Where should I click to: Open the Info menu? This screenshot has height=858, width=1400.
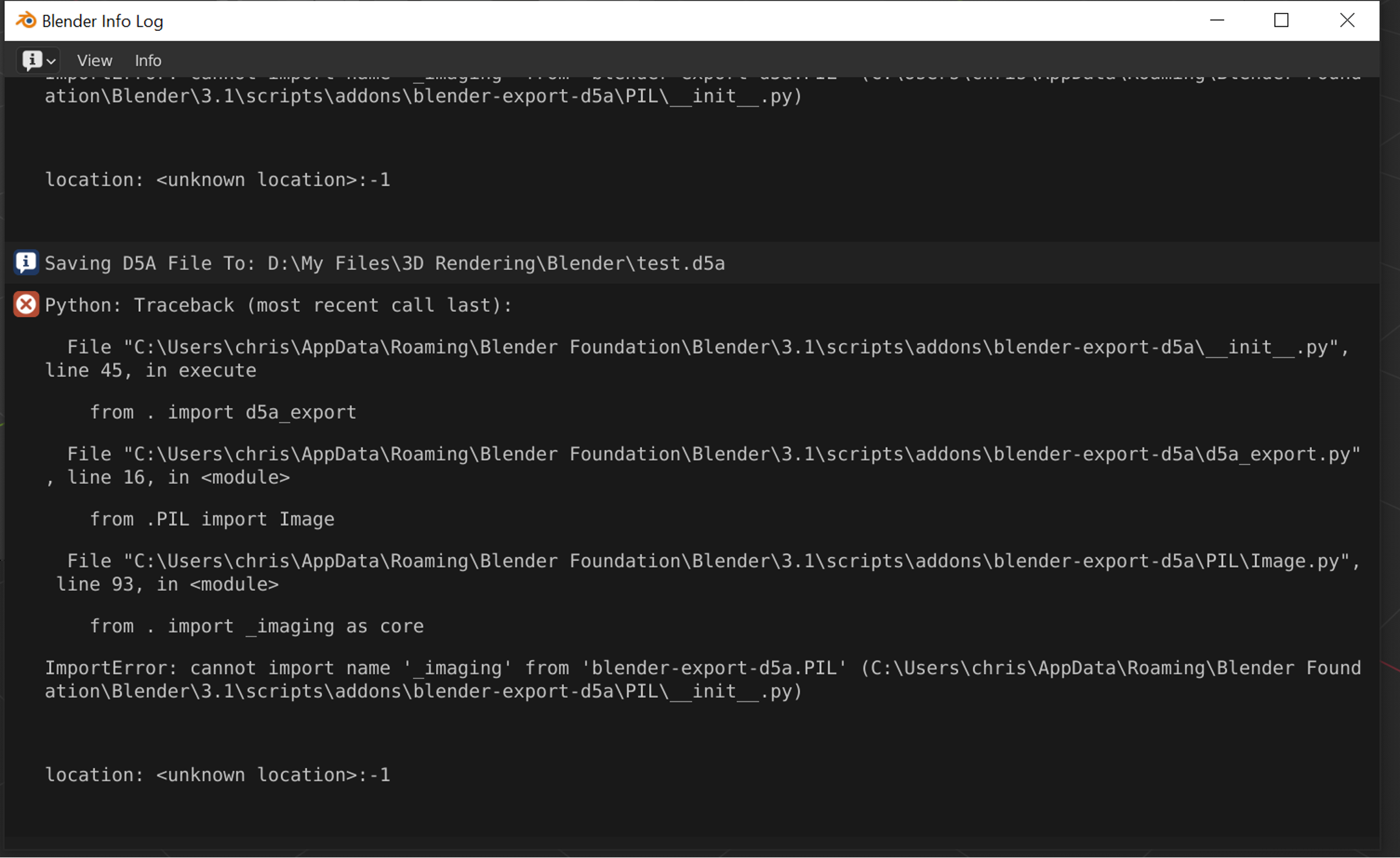coord(148,61)
